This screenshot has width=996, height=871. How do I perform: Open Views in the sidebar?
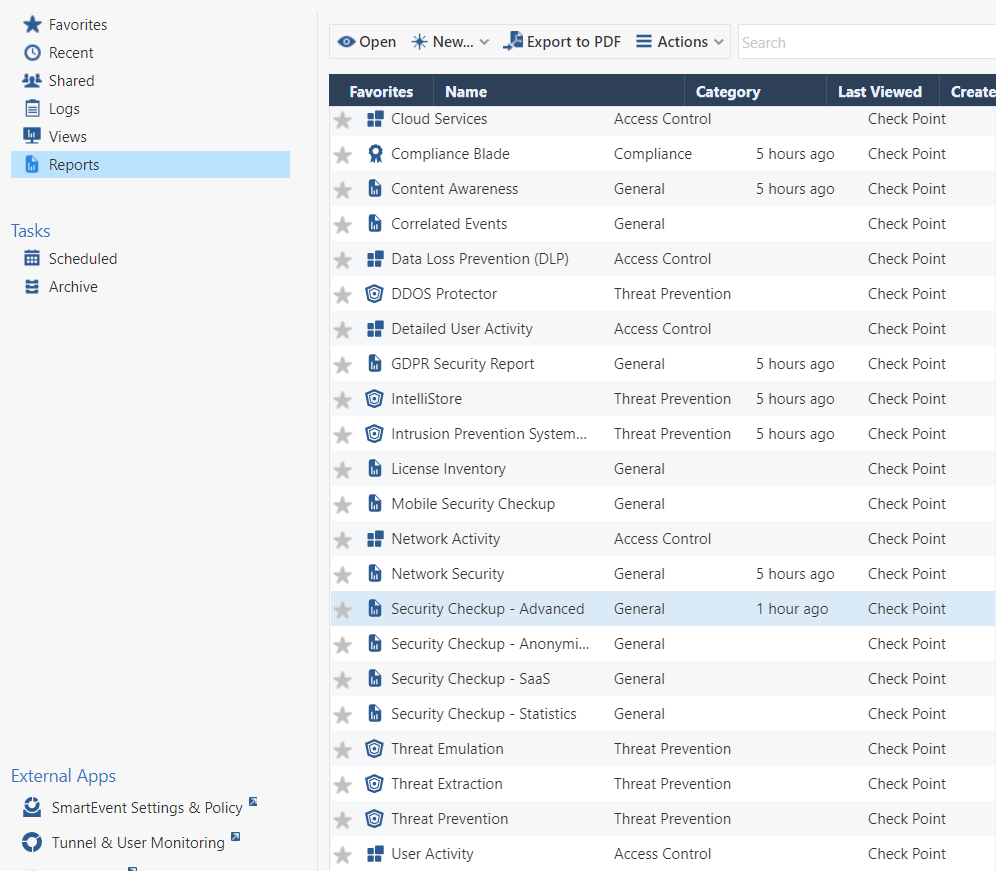click(x=67, y=137)
